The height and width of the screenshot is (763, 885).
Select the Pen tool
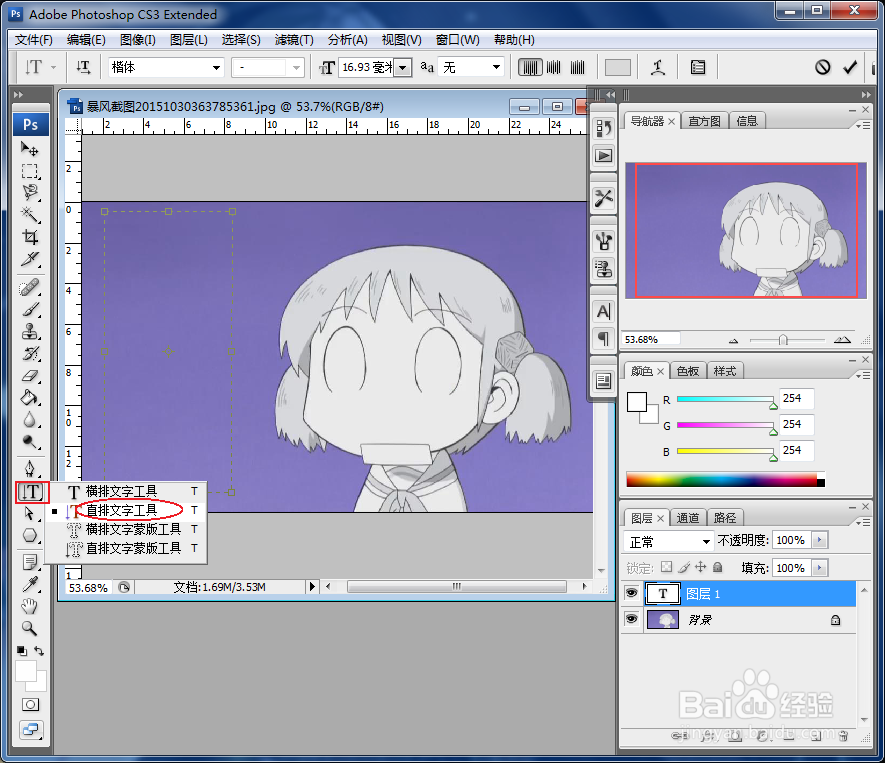(x=30, y=468)
